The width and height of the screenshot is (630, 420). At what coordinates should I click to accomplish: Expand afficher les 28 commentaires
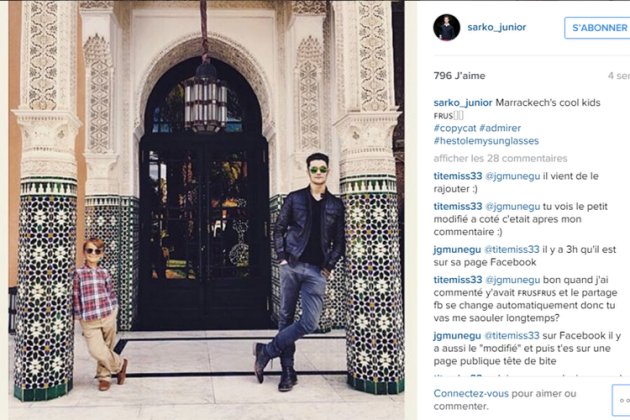(500, 158)
